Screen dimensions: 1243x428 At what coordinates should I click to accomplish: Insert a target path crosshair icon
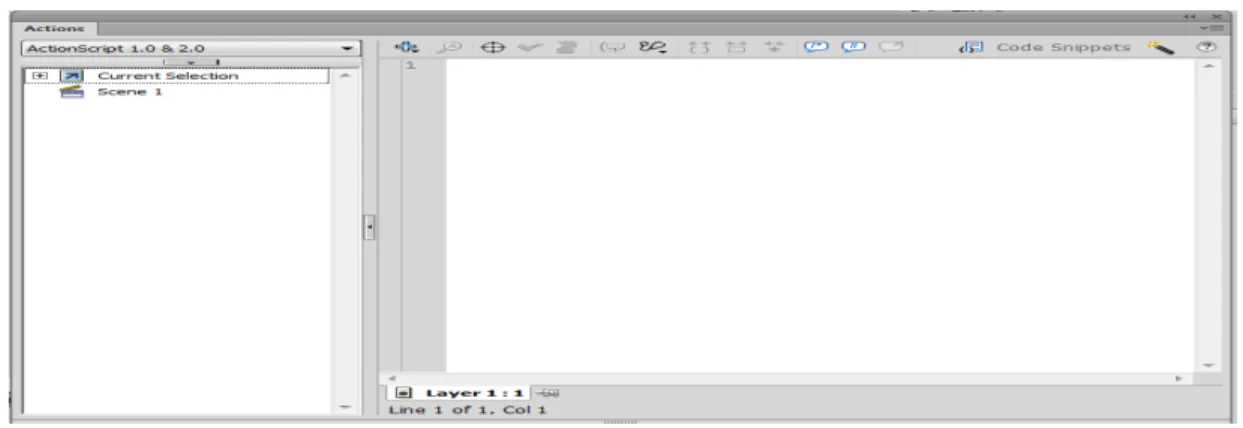491,47
